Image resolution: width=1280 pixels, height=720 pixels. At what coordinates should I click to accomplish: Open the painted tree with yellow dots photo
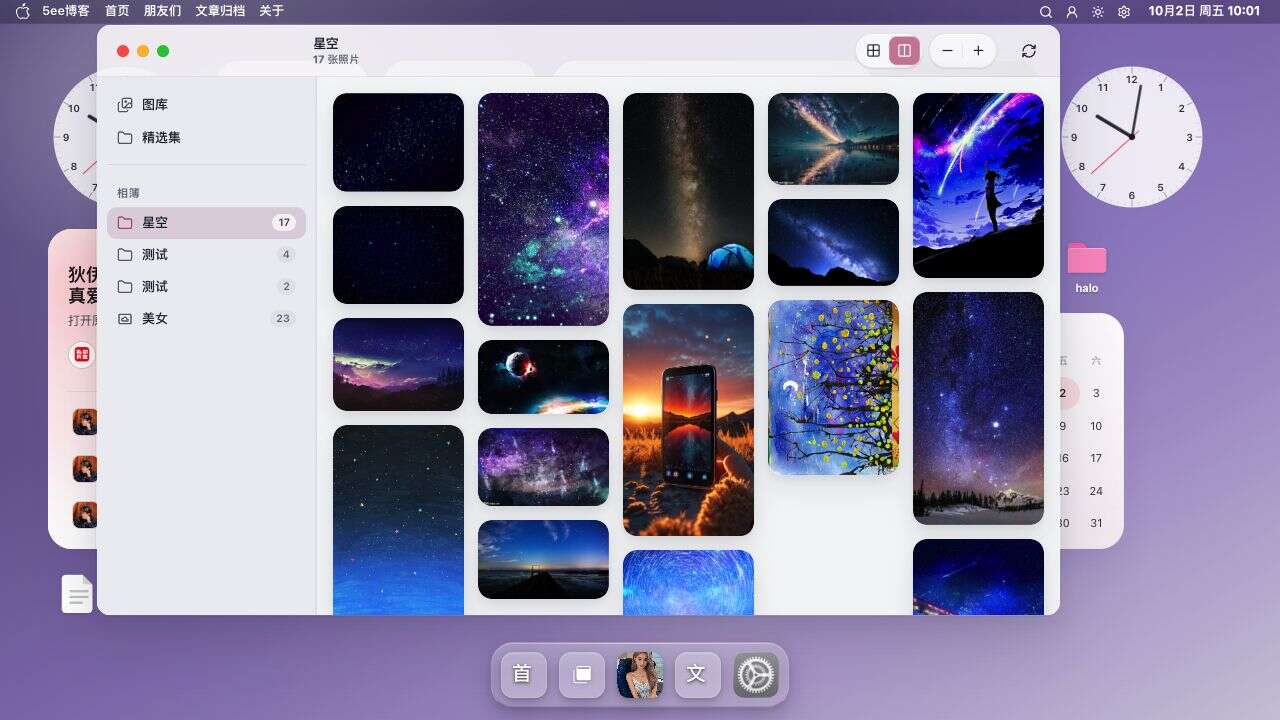point(833,387)
